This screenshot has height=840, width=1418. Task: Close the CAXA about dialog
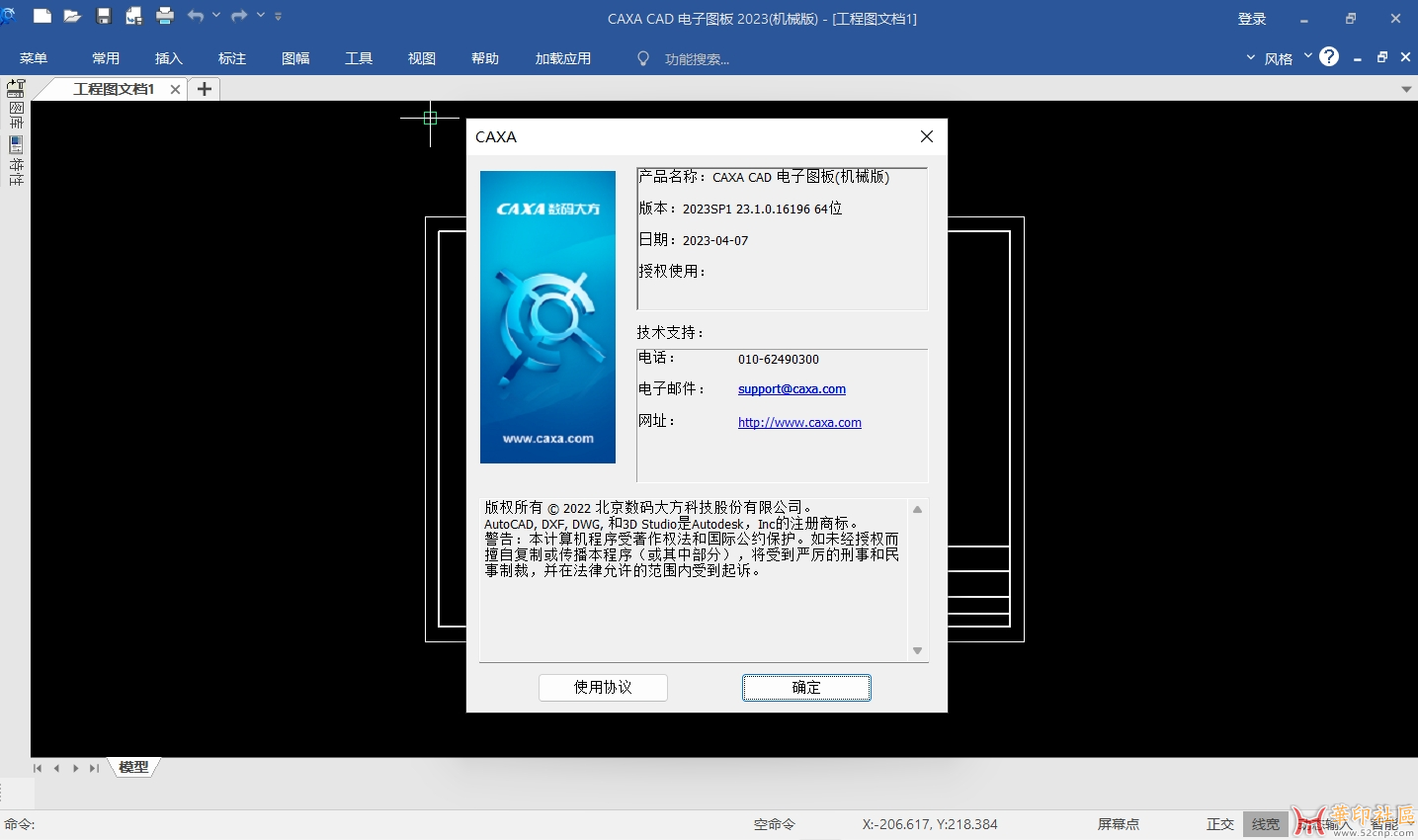click(x=927, y=136)
